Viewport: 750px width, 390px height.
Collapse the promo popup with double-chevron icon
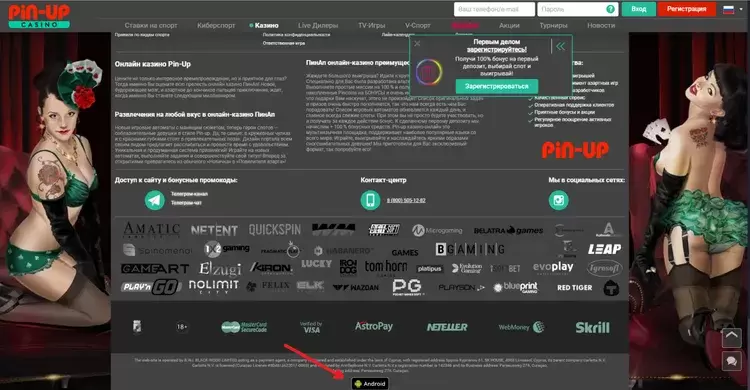[561, 46]
